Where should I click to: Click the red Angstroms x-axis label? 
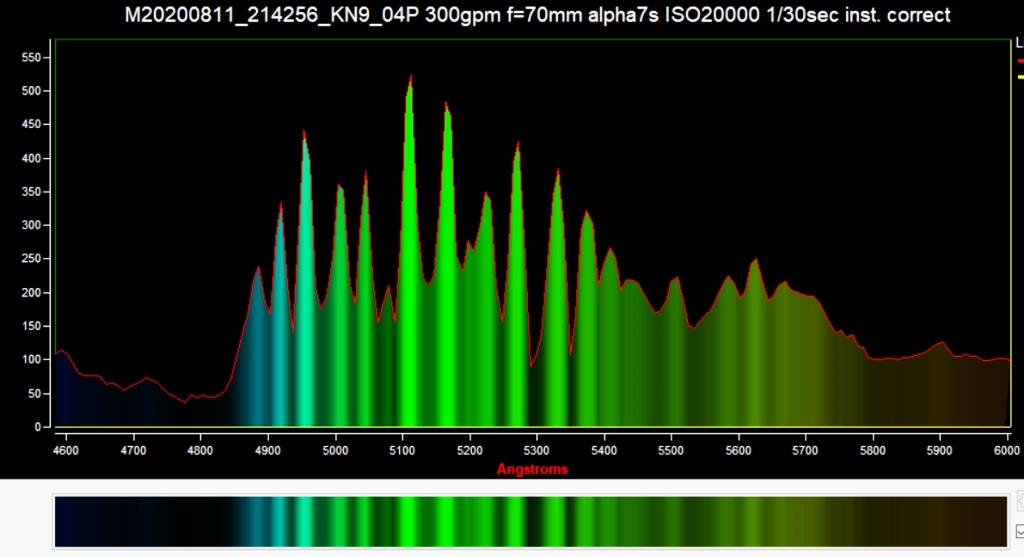pos(532,469)
